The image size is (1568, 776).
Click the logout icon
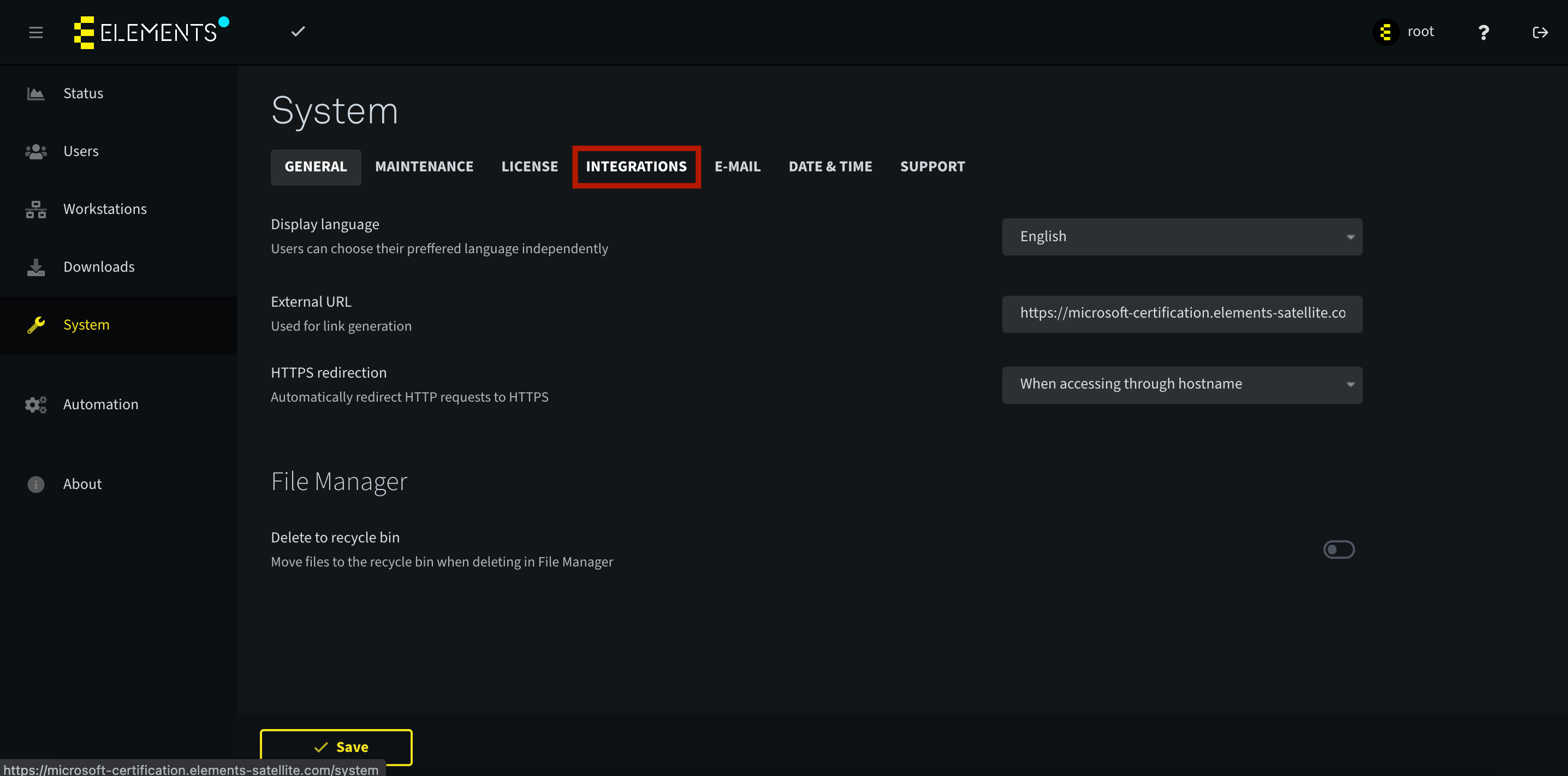pyautogui.click(x=1540, y=32)
